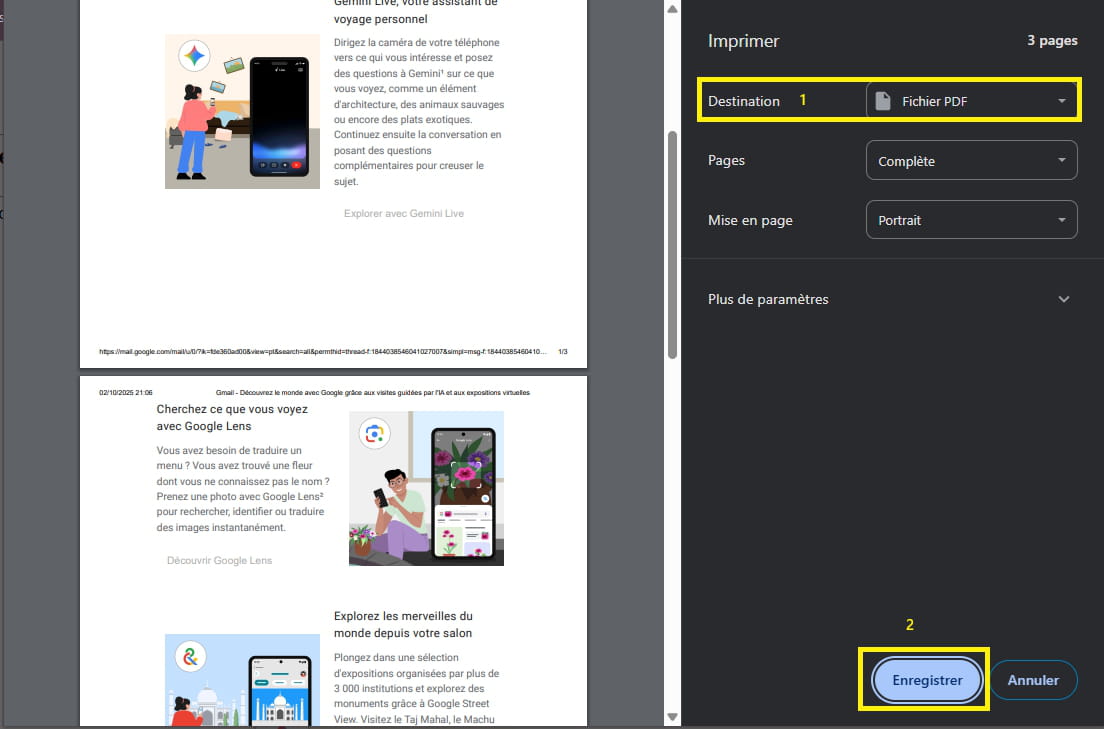Click the Explorer avec Gemini Live link
This screenshot has height=729, width=1104.
point(403,213)
